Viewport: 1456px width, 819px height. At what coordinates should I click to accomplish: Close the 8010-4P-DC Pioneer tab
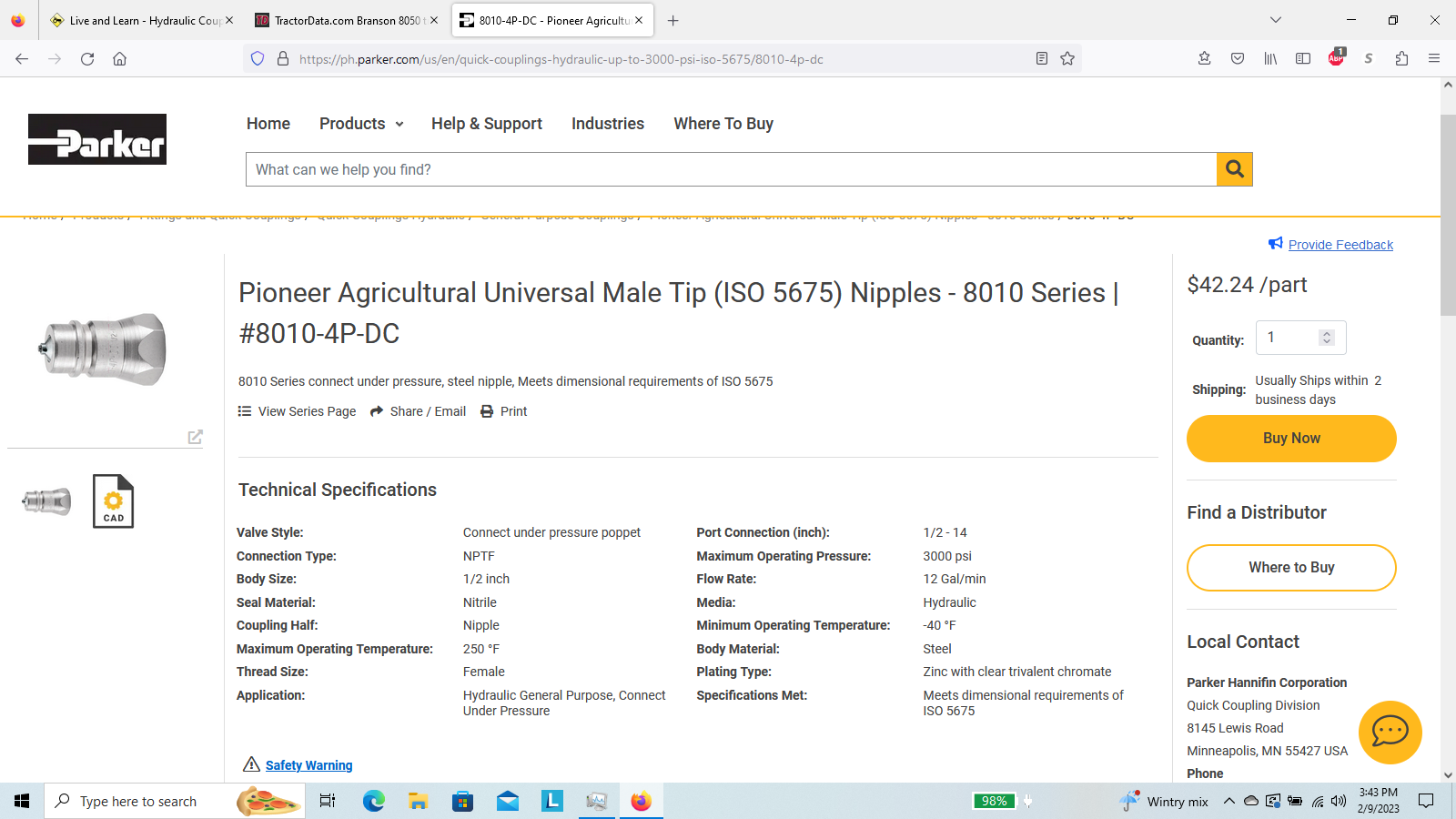(x=639, y=20)
